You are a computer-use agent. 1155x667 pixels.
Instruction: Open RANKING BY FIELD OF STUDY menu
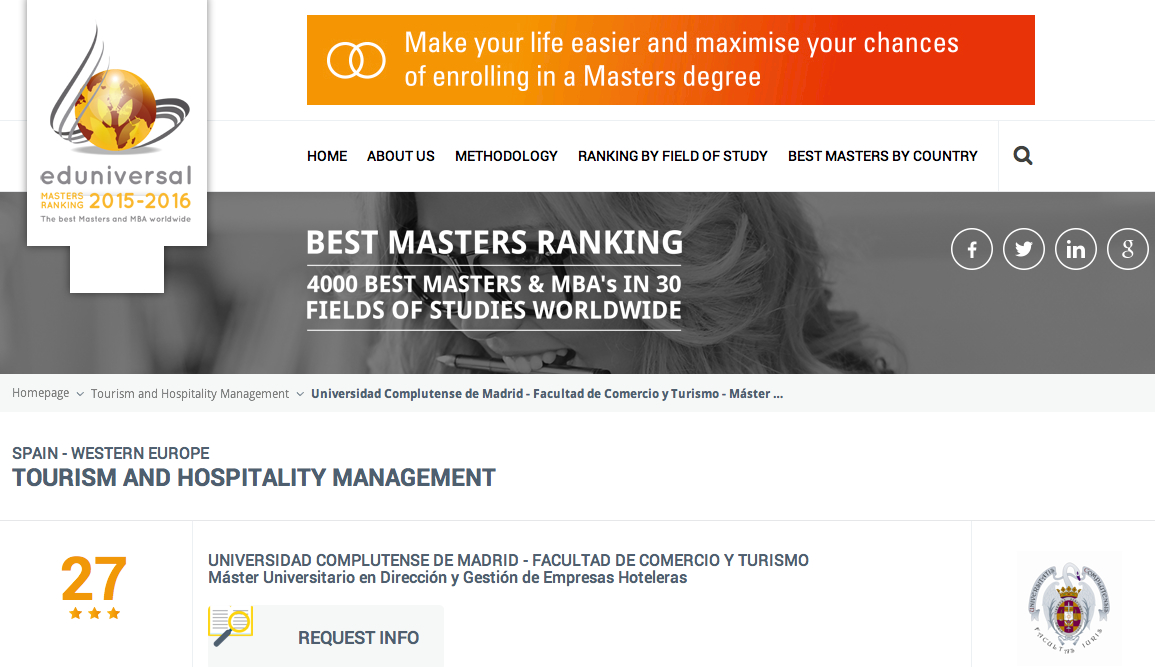(673, 156)
